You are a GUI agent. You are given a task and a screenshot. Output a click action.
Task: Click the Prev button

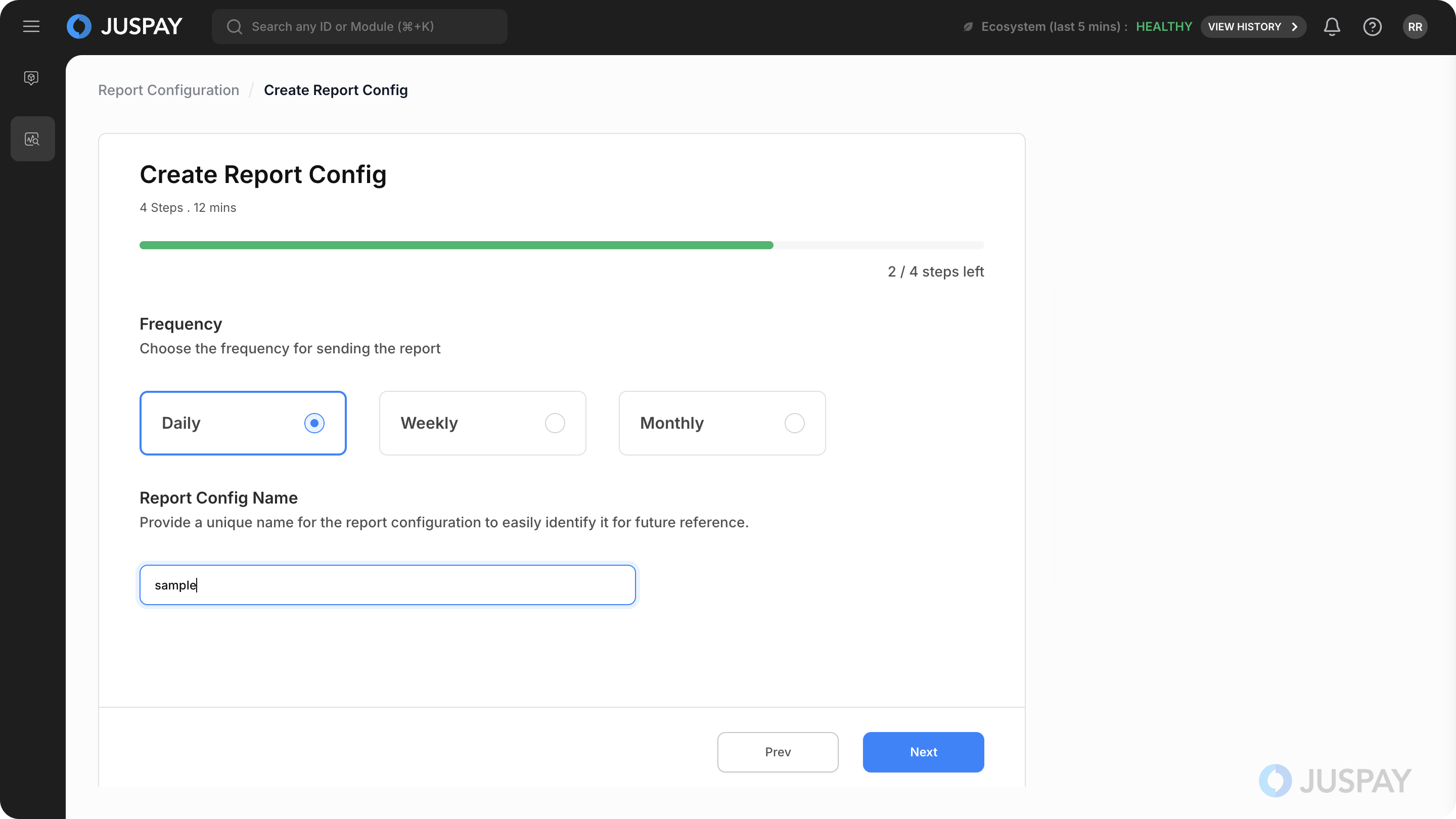point(777,752)
